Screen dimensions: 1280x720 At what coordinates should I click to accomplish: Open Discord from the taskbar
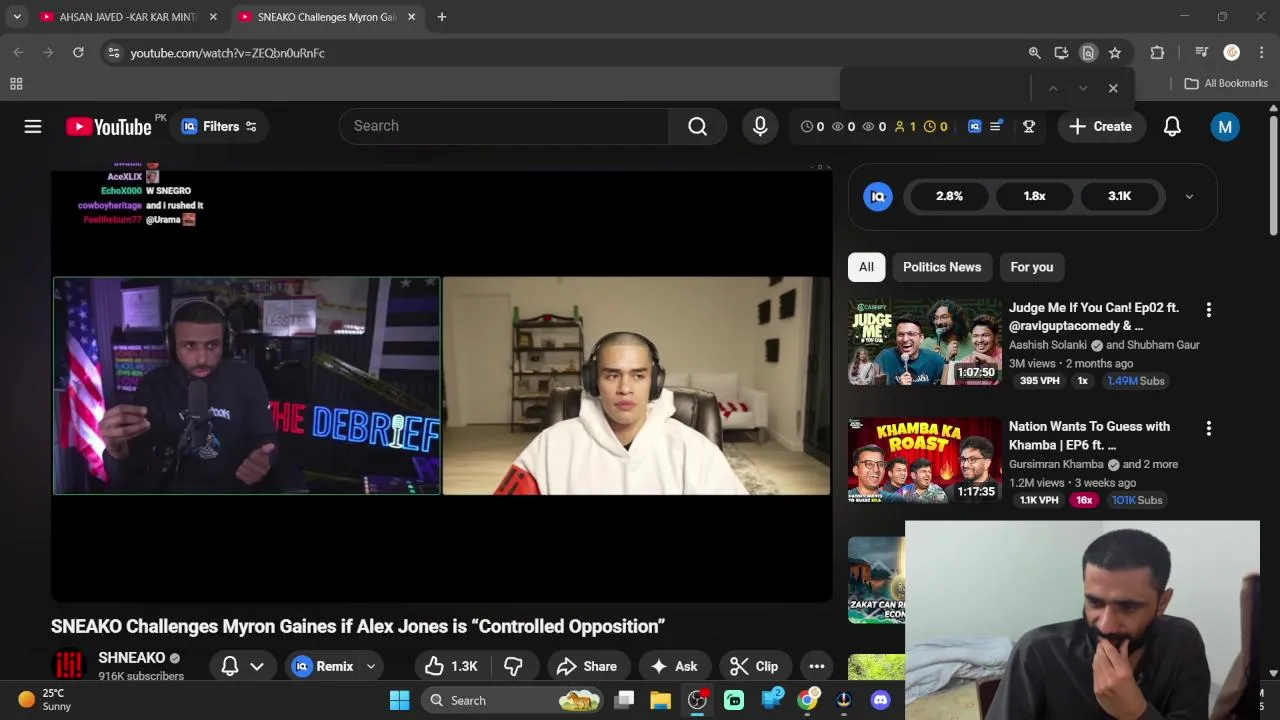coord(880,700)
